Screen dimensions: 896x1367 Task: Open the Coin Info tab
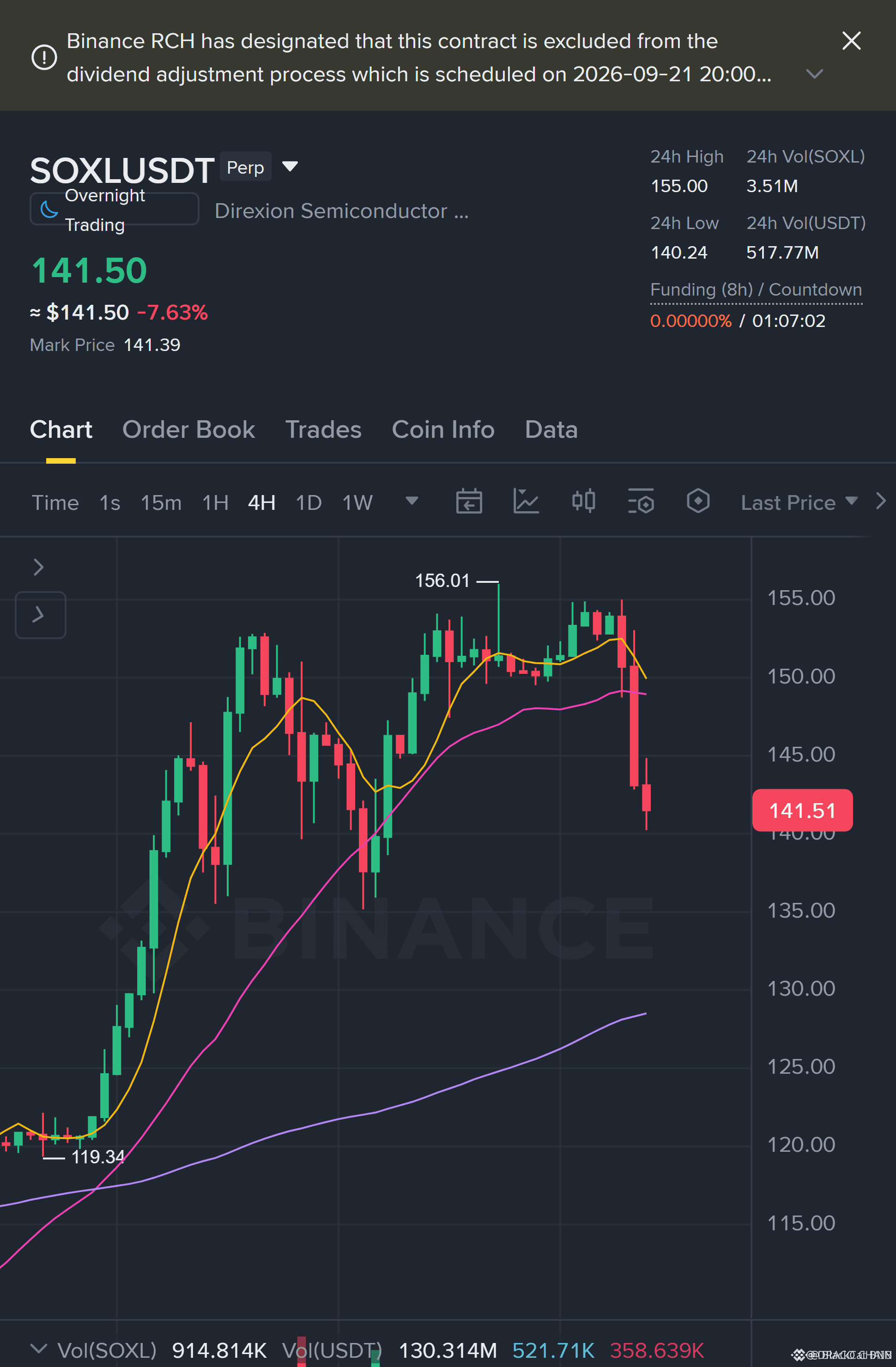443,429
